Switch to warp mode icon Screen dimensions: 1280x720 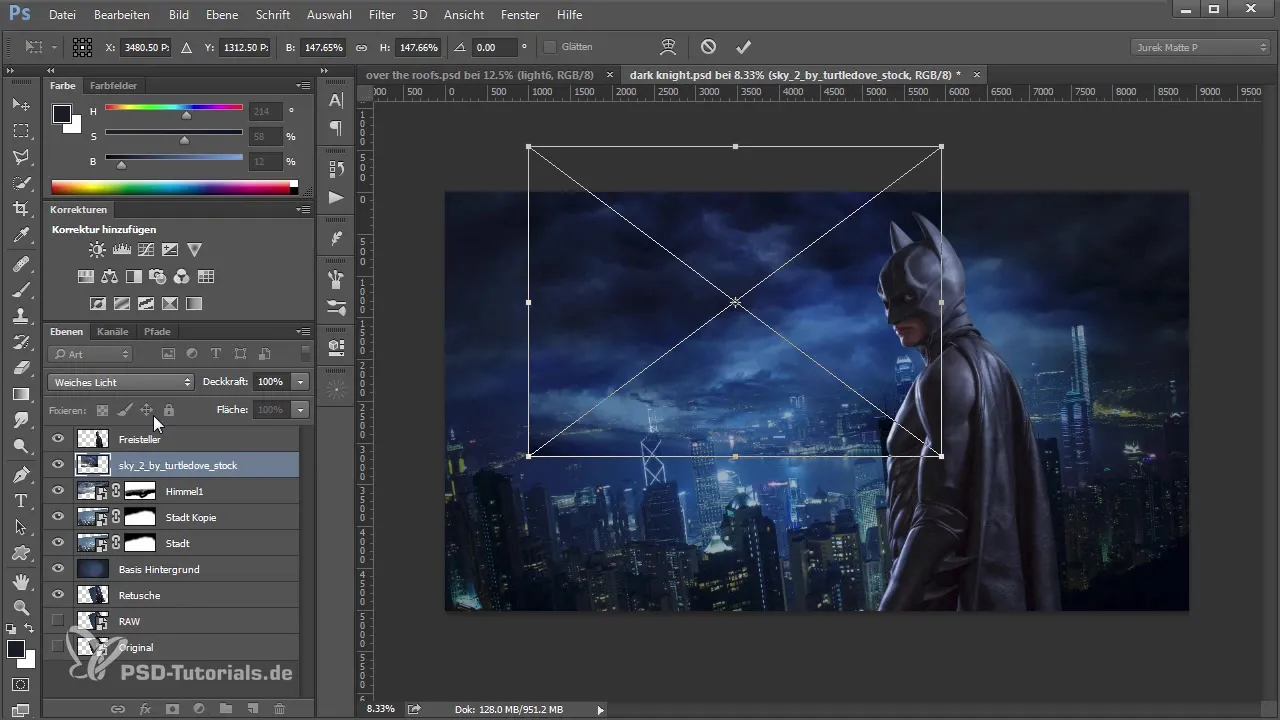pos(669,47)
